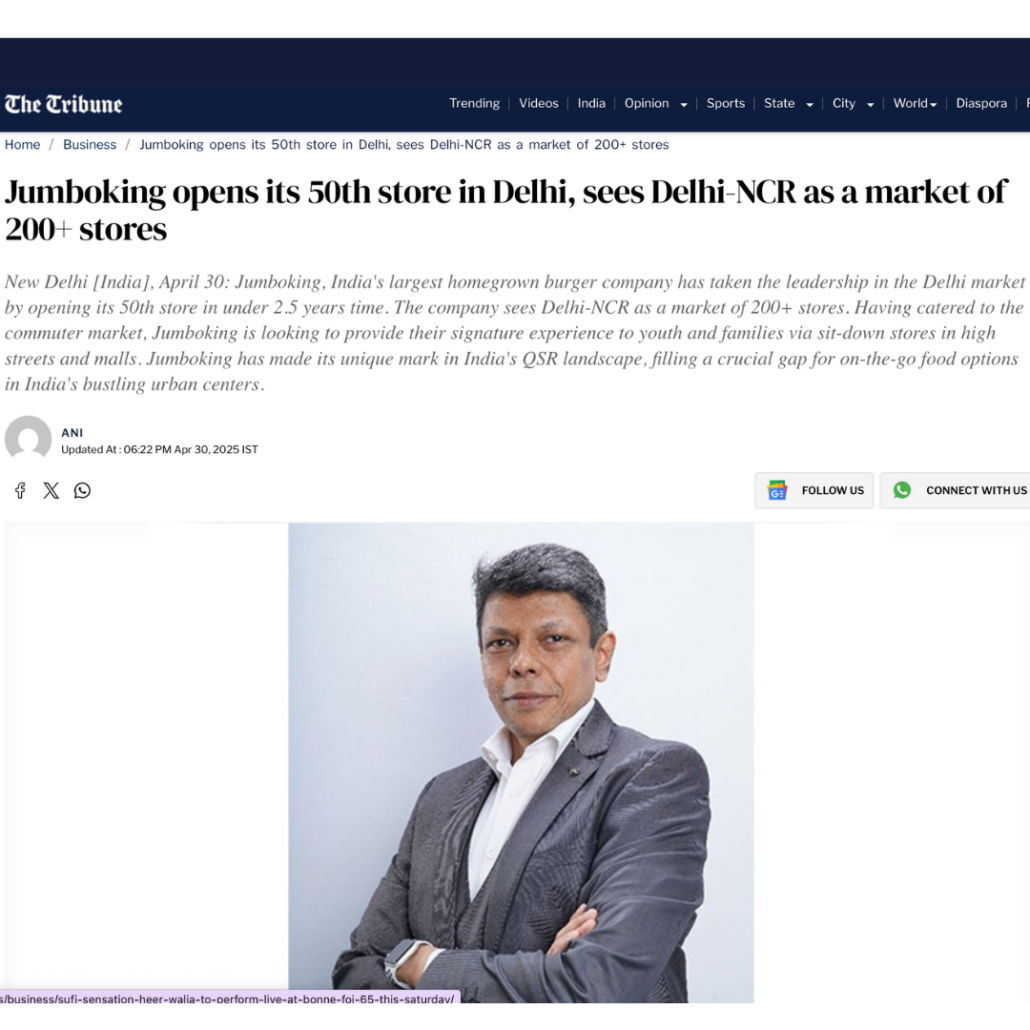The image size is (1030, 1030).
Task: Click the article photo of man
Action: click(x=521, y=762)
